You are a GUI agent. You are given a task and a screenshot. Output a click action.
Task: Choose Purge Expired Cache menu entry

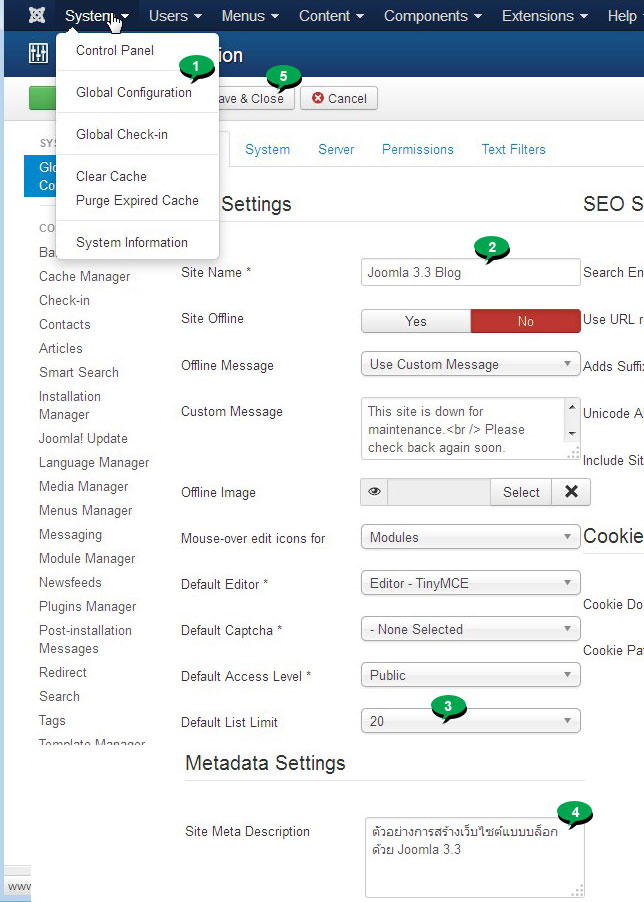[137, 201]
